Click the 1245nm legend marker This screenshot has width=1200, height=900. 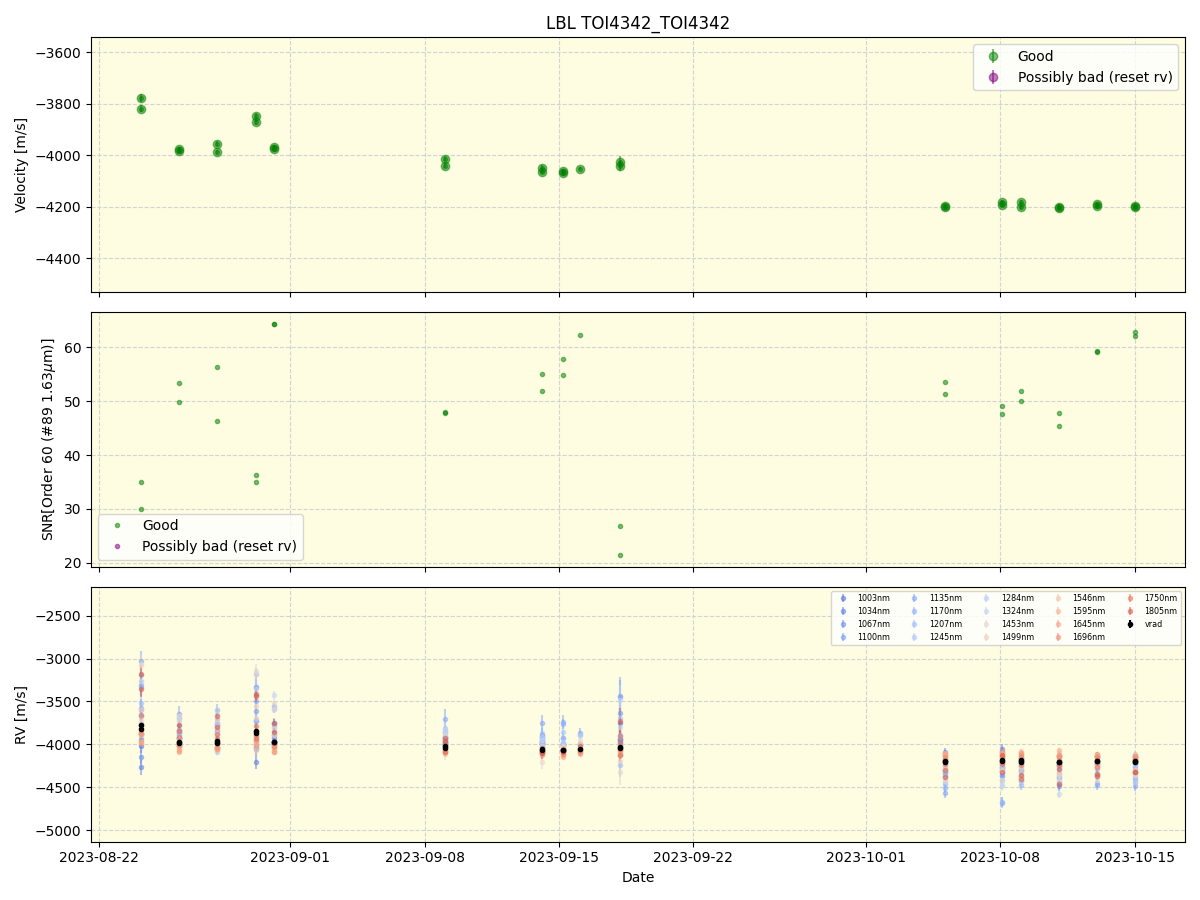[915, 637]
